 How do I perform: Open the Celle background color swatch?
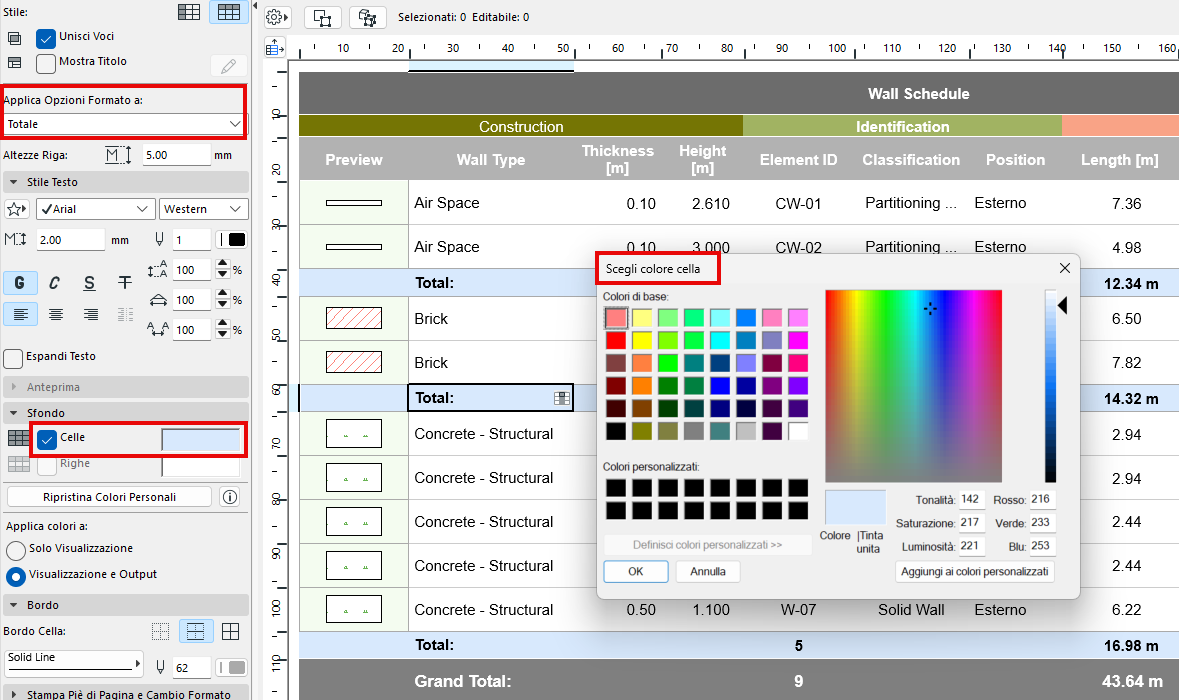pyautogui.click(x=201, y=439)
